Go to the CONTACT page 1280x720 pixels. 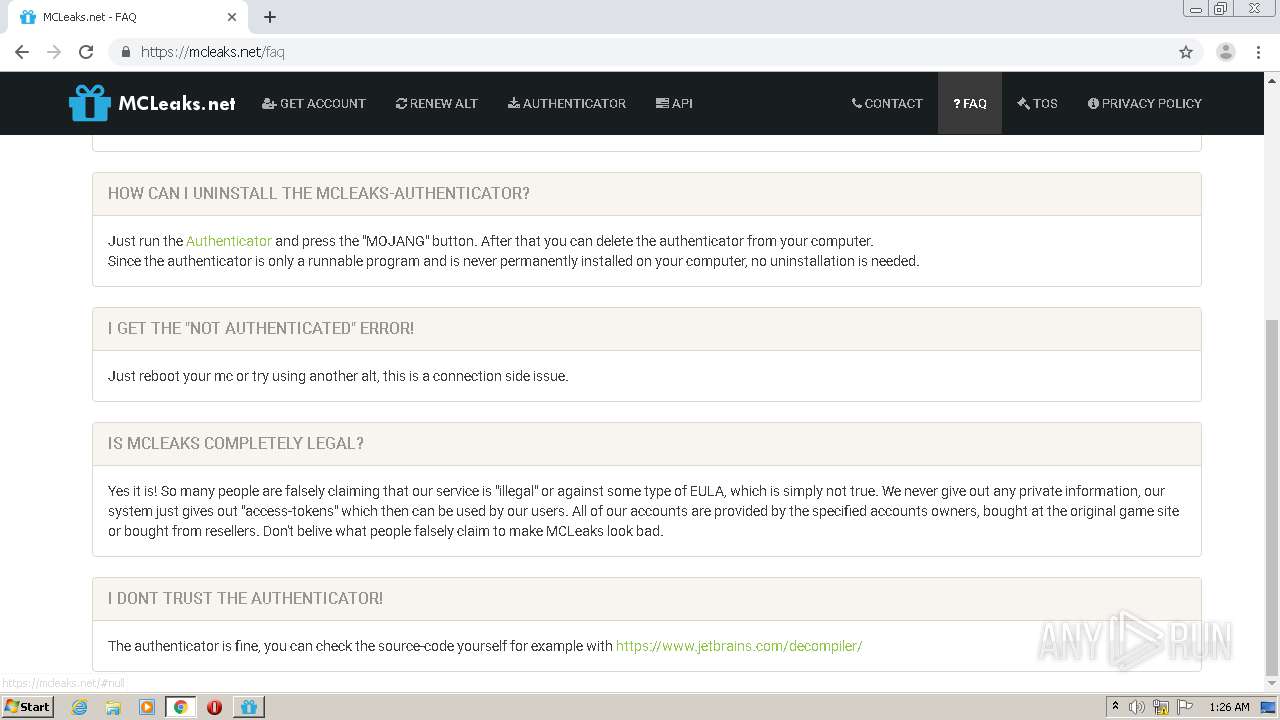click(887, 103)
